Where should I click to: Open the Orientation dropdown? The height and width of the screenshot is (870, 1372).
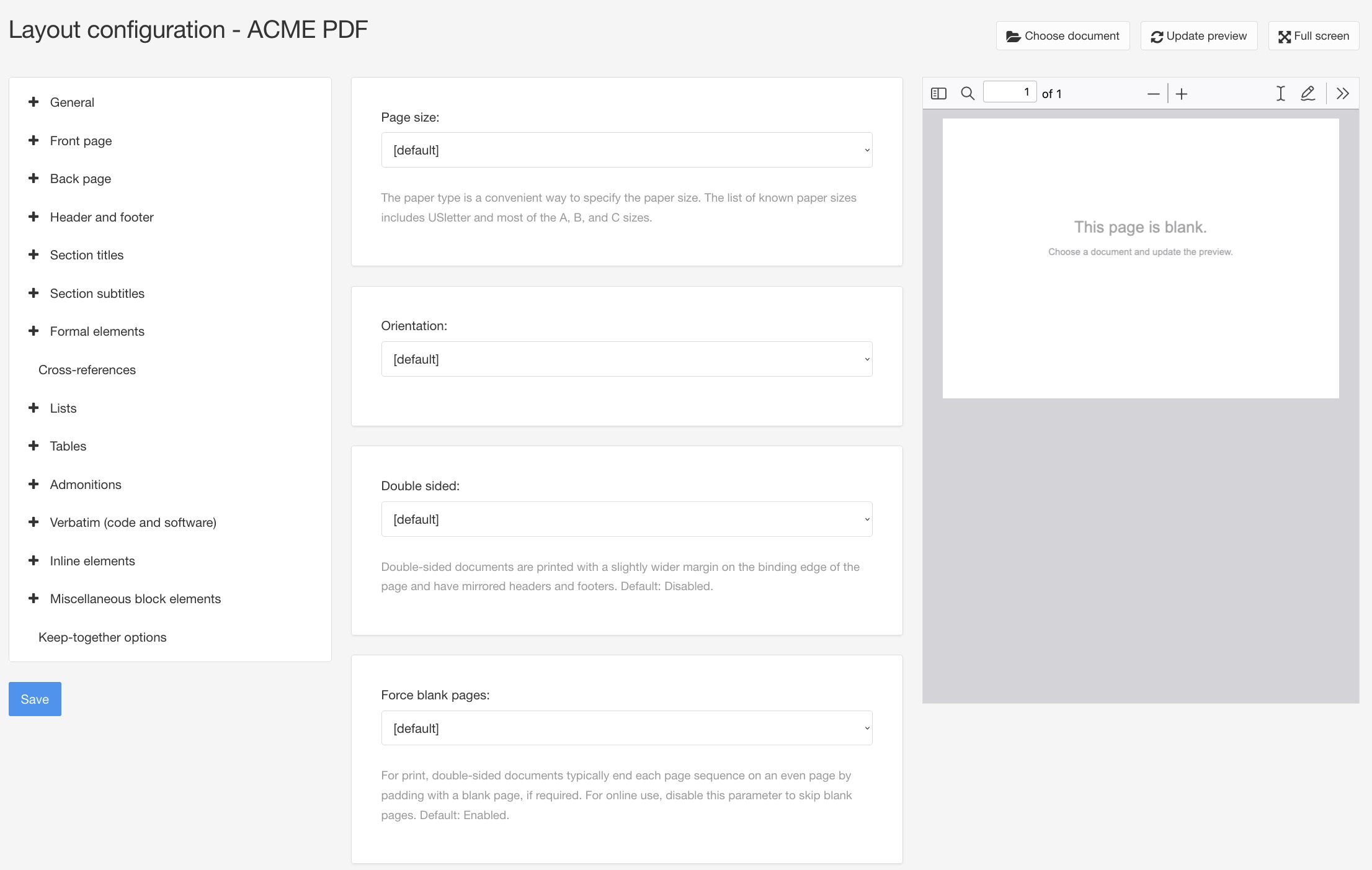coord(626,359)
